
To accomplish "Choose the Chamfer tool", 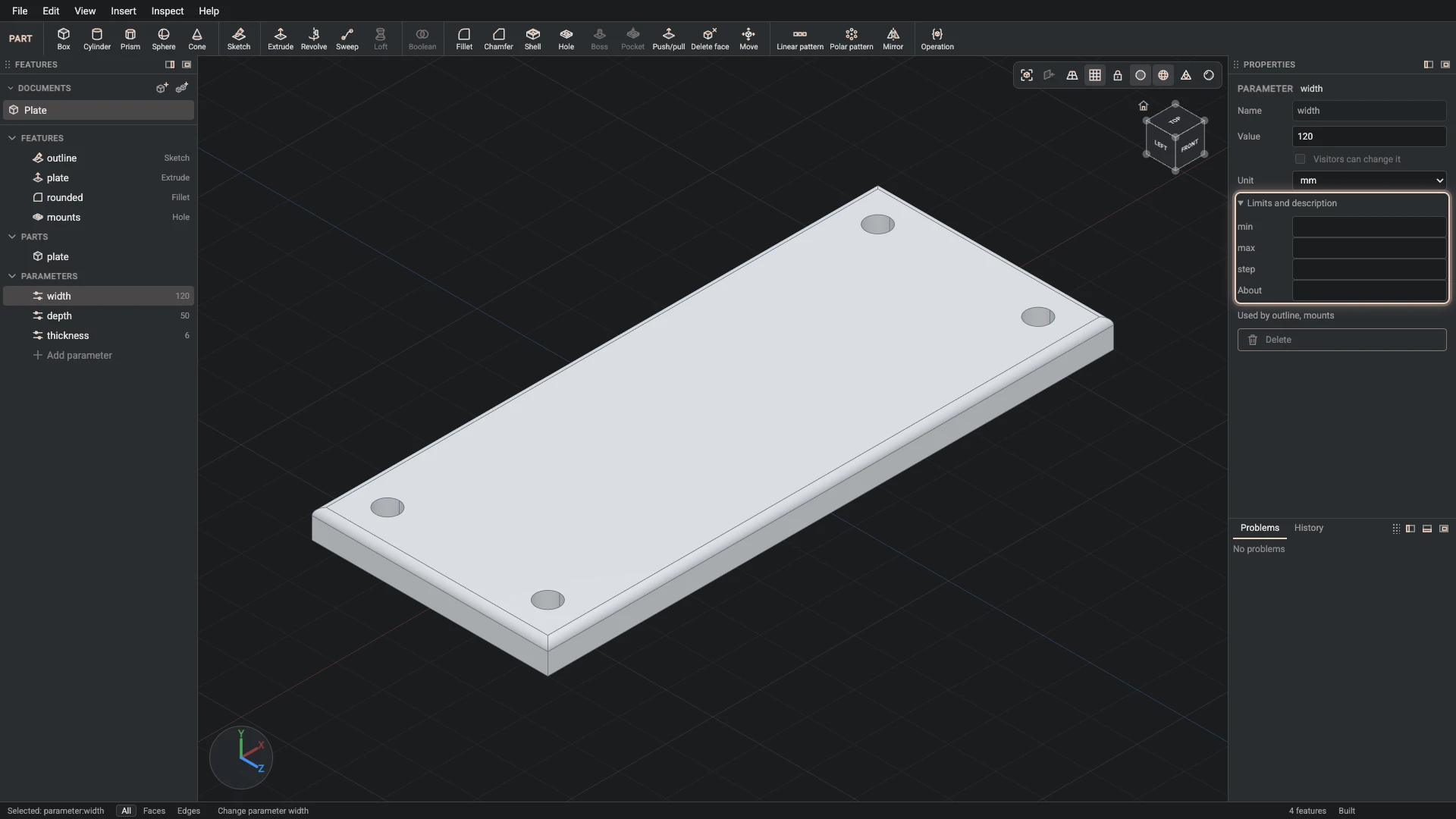I will click(498, 39).
